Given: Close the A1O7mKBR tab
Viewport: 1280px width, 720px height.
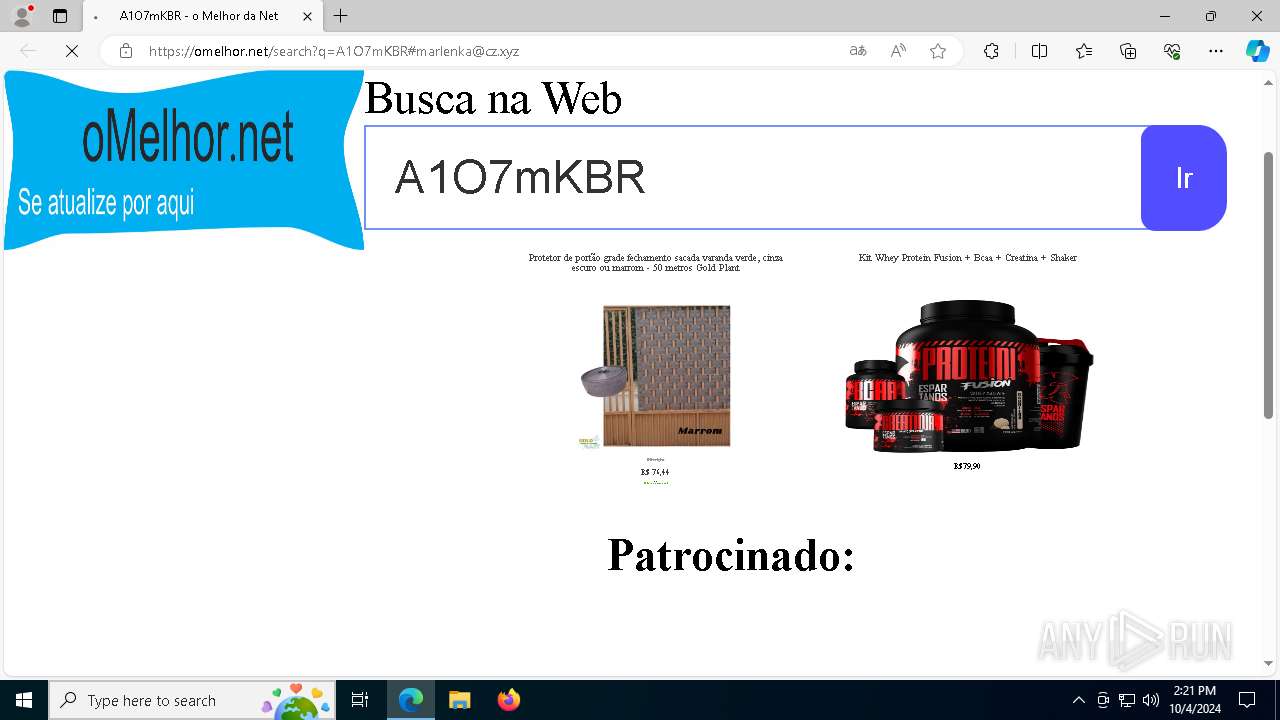Looking at the screenshot, I should click(x=307, y=16).
